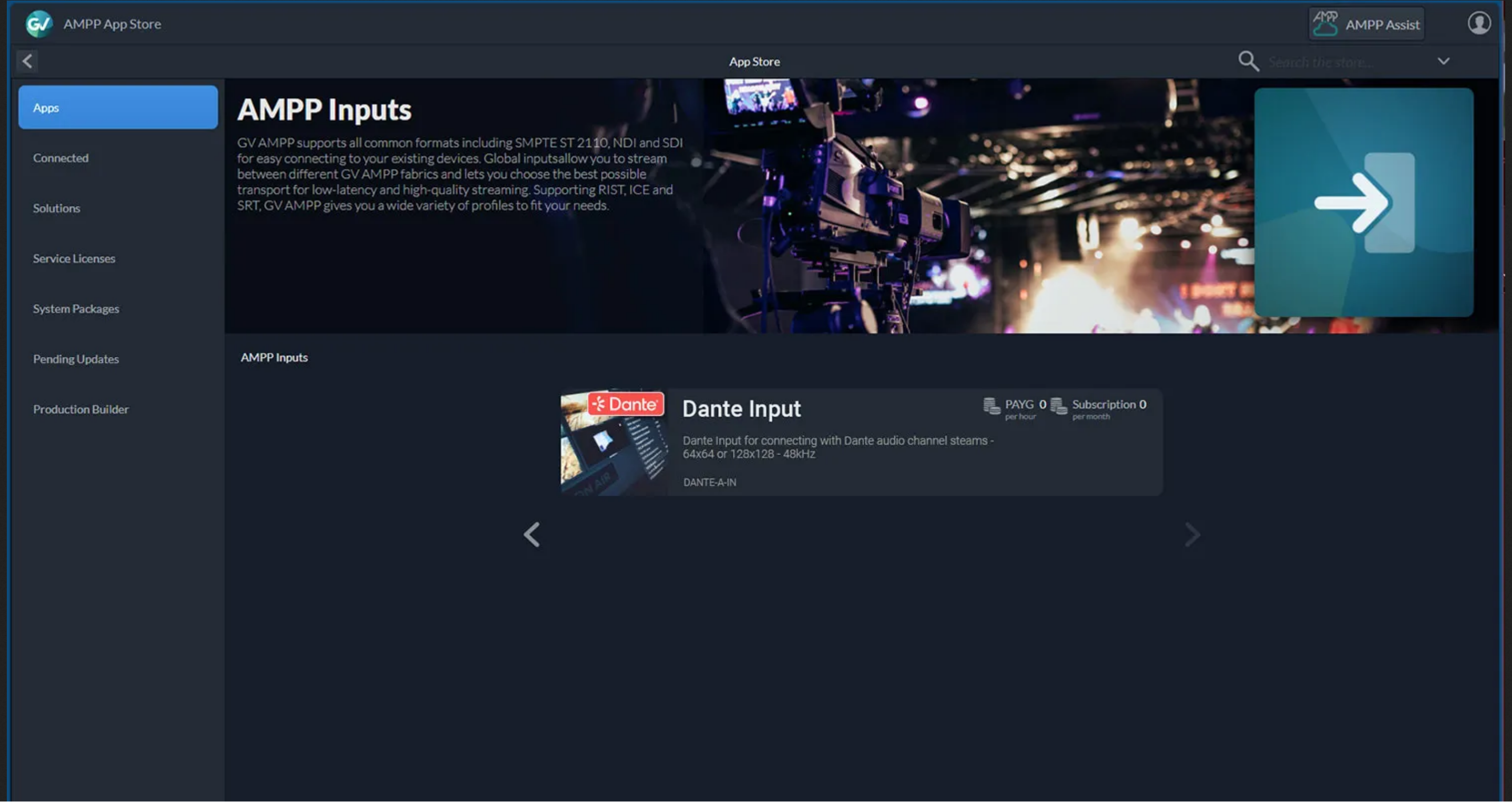Open Service Licenses section
This screenshot has width=1512, height=802.
point(74,259)
